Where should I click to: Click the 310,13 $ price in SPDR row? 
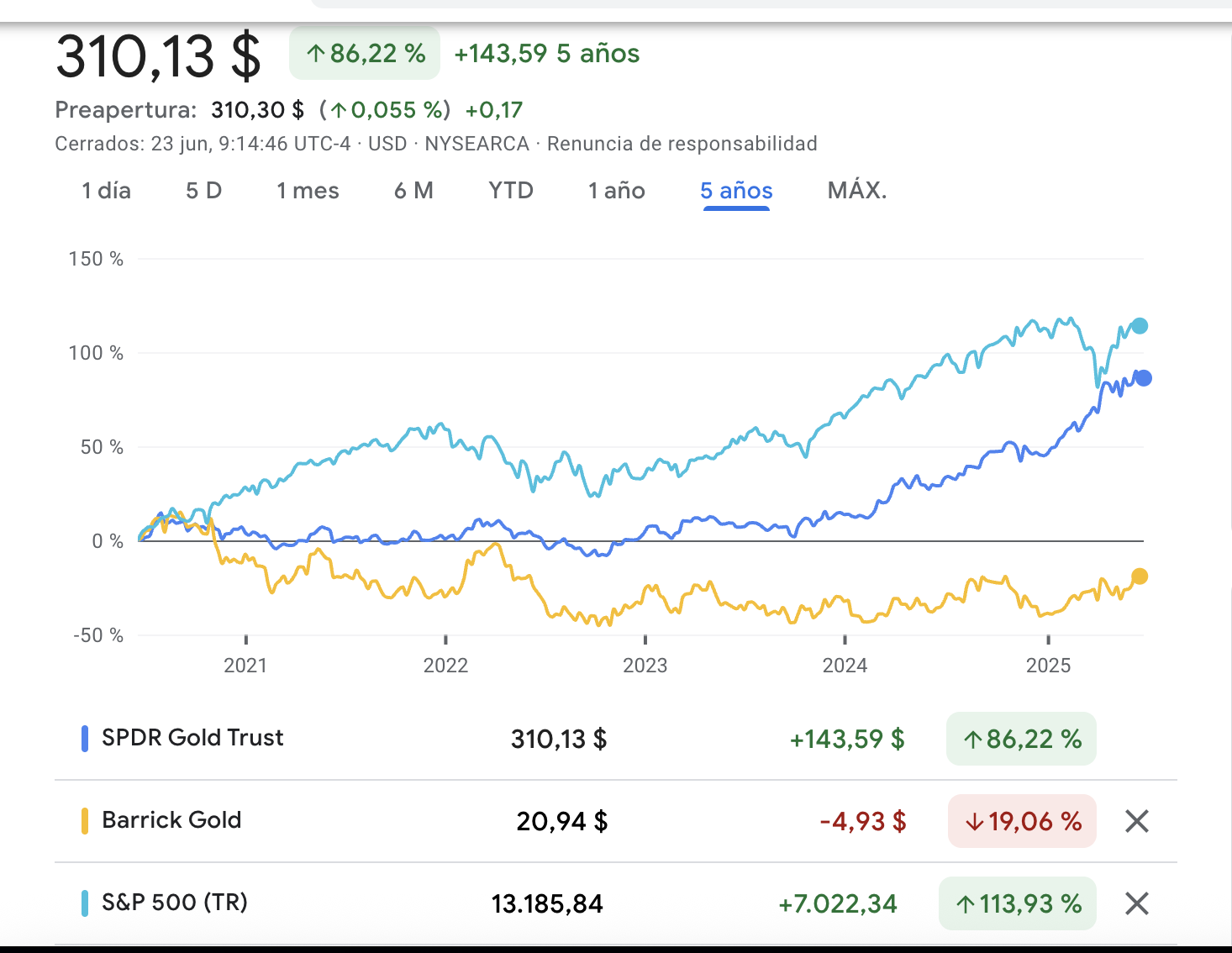click(559, 740)
